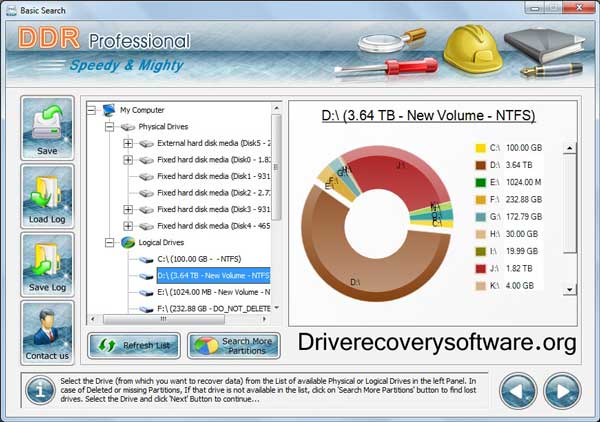Click the red J:\ legend swatch
The width and height of the screenshot is (600, 422).
click(480, 269)
